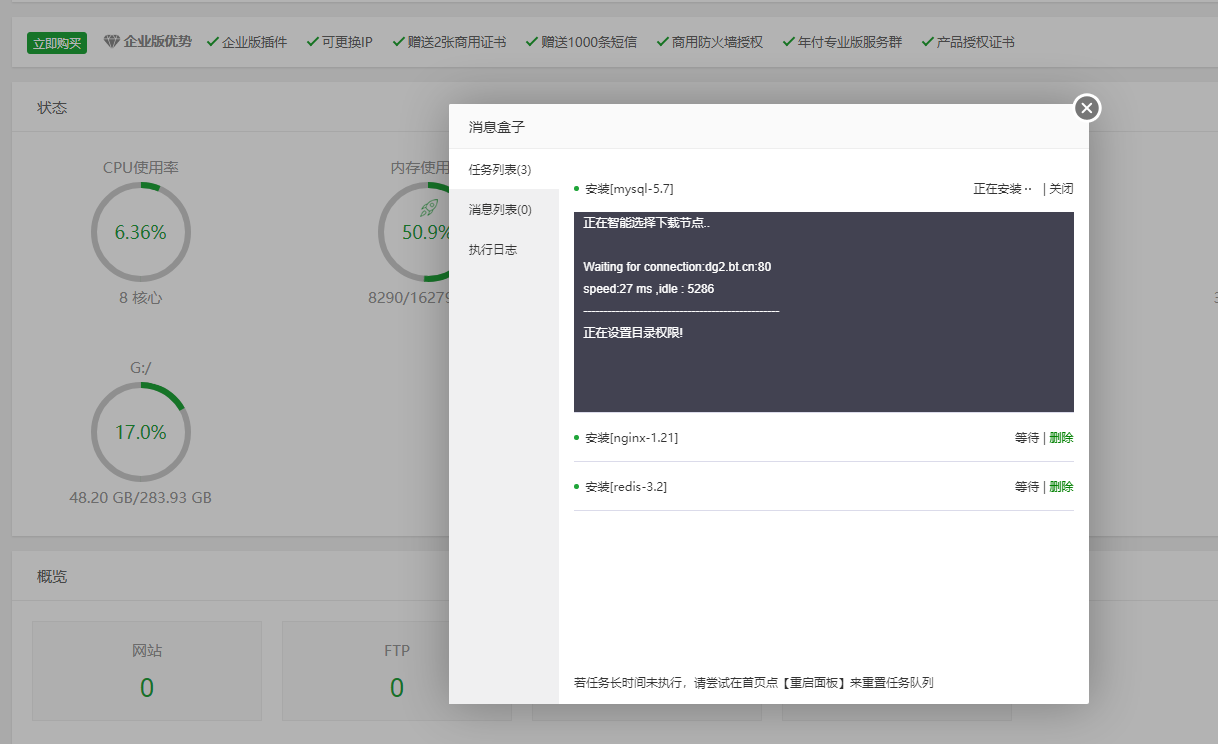1218x744 pixels.
Task: Select the 安装[redis-3.2] task row
Action: pyautogui.click(x=824, y=486)
